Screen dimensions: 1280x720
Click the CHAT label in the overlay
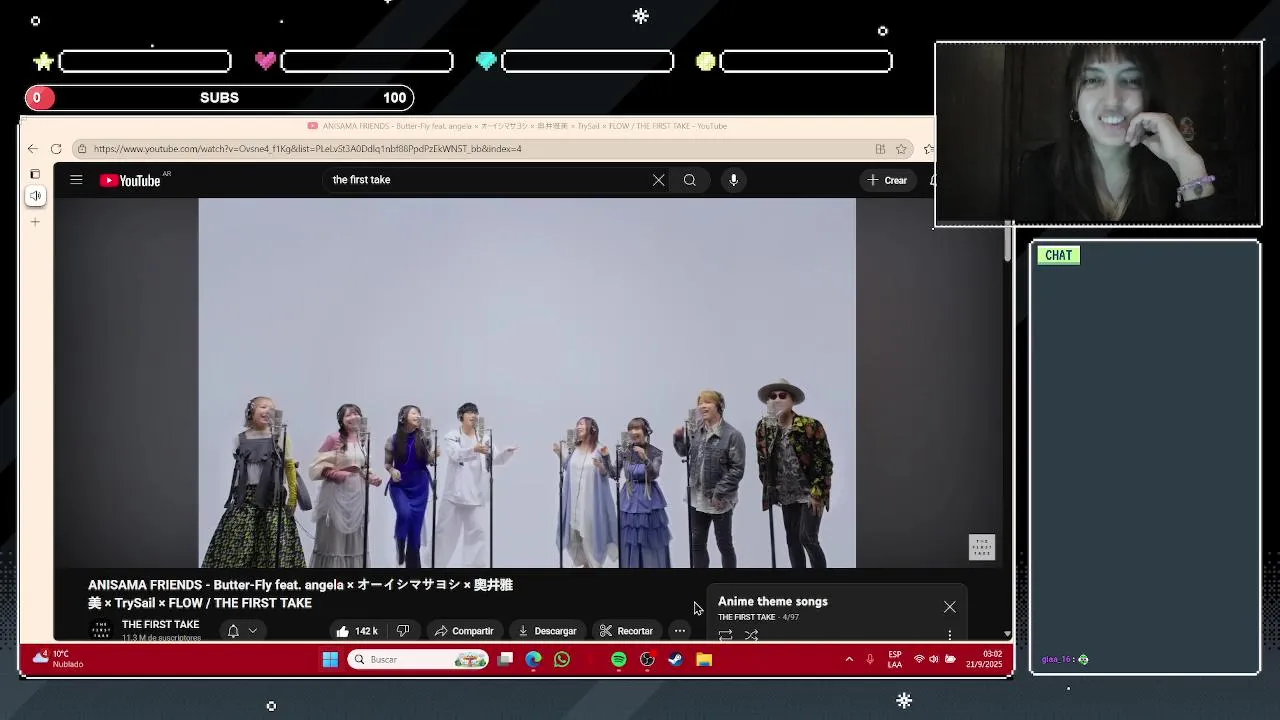coord(1058,255)
